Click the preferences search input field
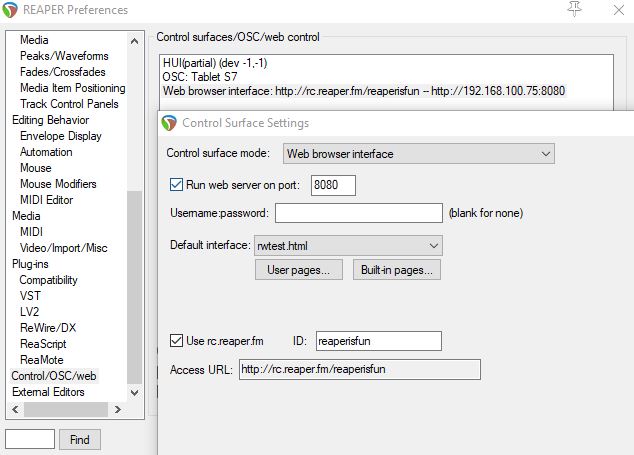The image size is (634, 455). coord(30,439)
